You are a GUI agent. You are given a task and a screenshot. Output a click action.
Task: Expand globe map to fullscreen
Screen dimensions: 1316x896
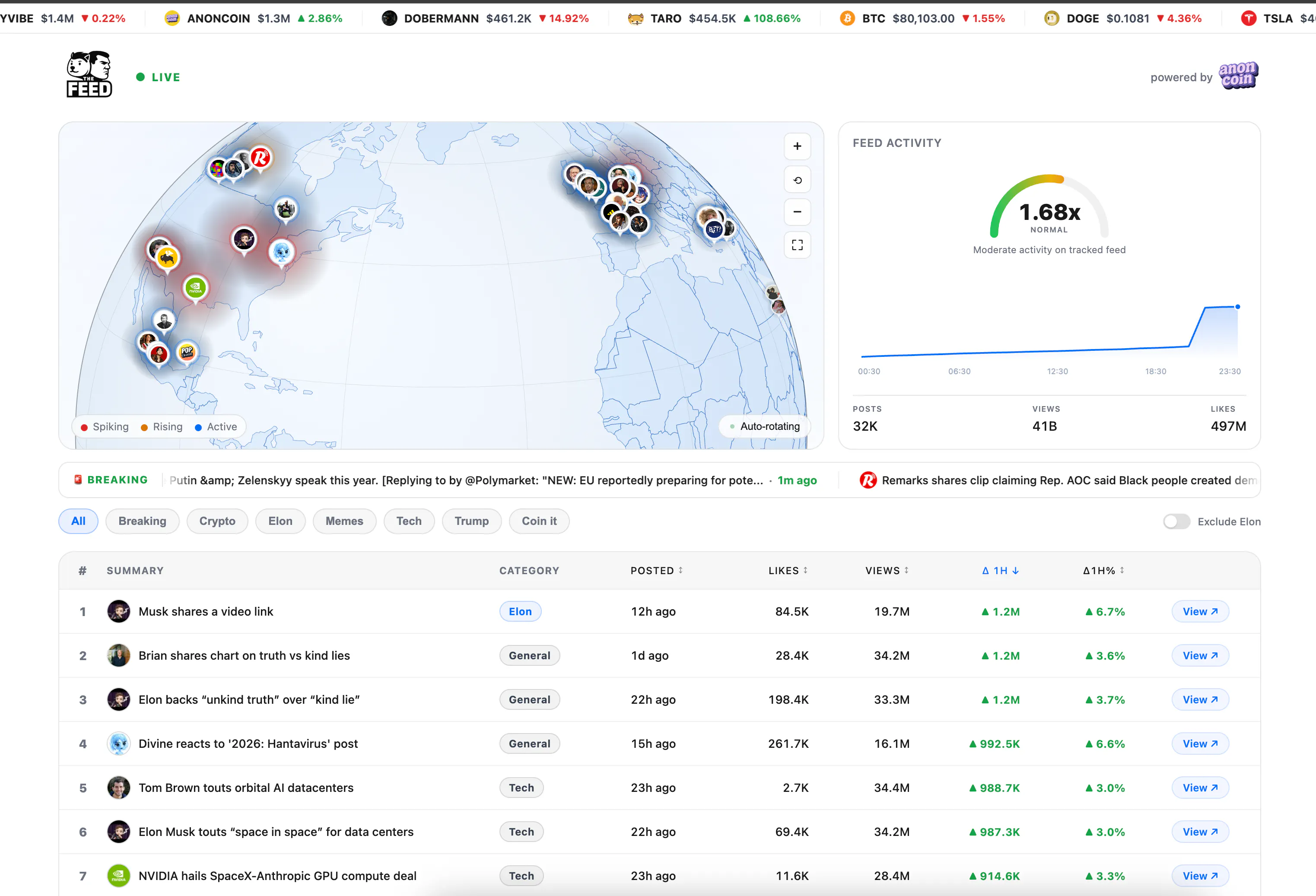tap(797, 245)
